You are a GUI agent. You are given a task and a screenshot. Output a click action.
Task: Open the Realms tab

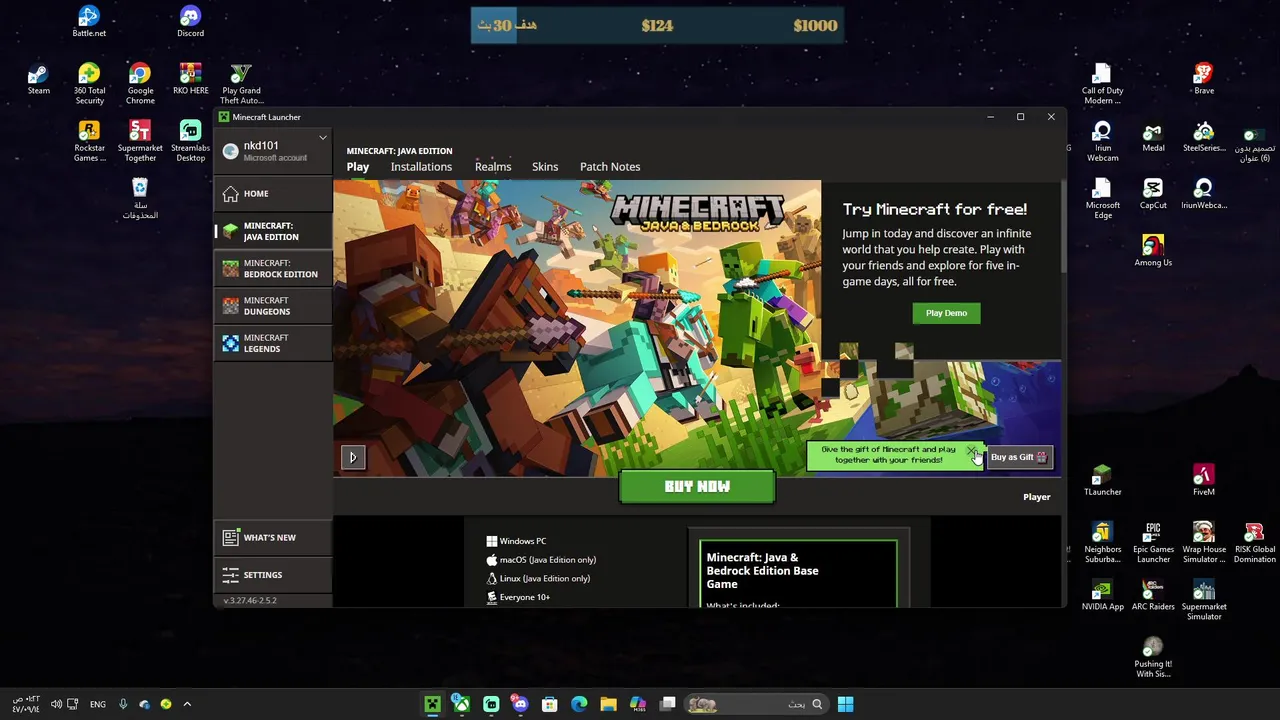[493, 167]
